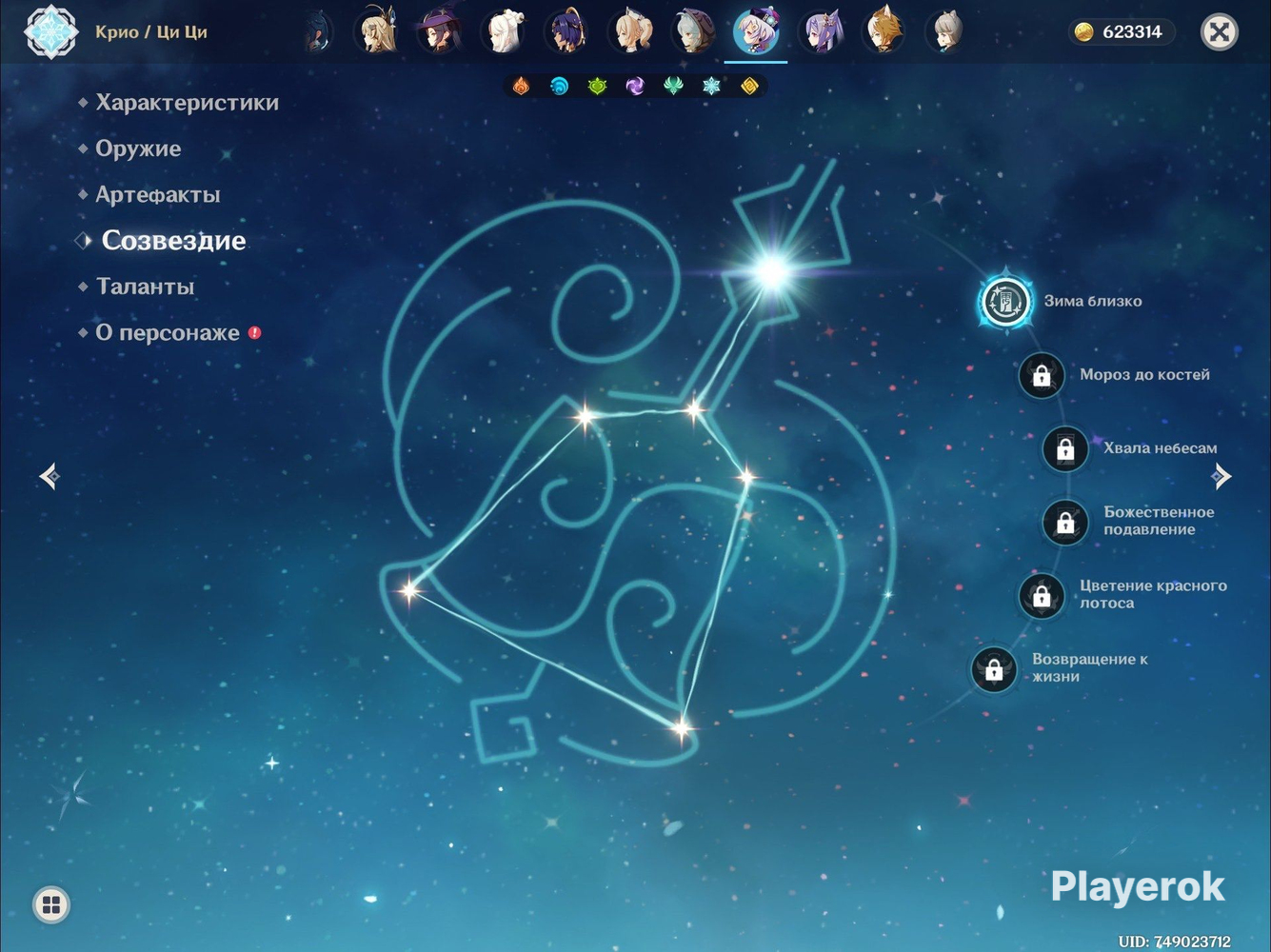1271x952 pixels.
Task: Choose the dark purple-haired character with gold headband
Action: (566, 31)
